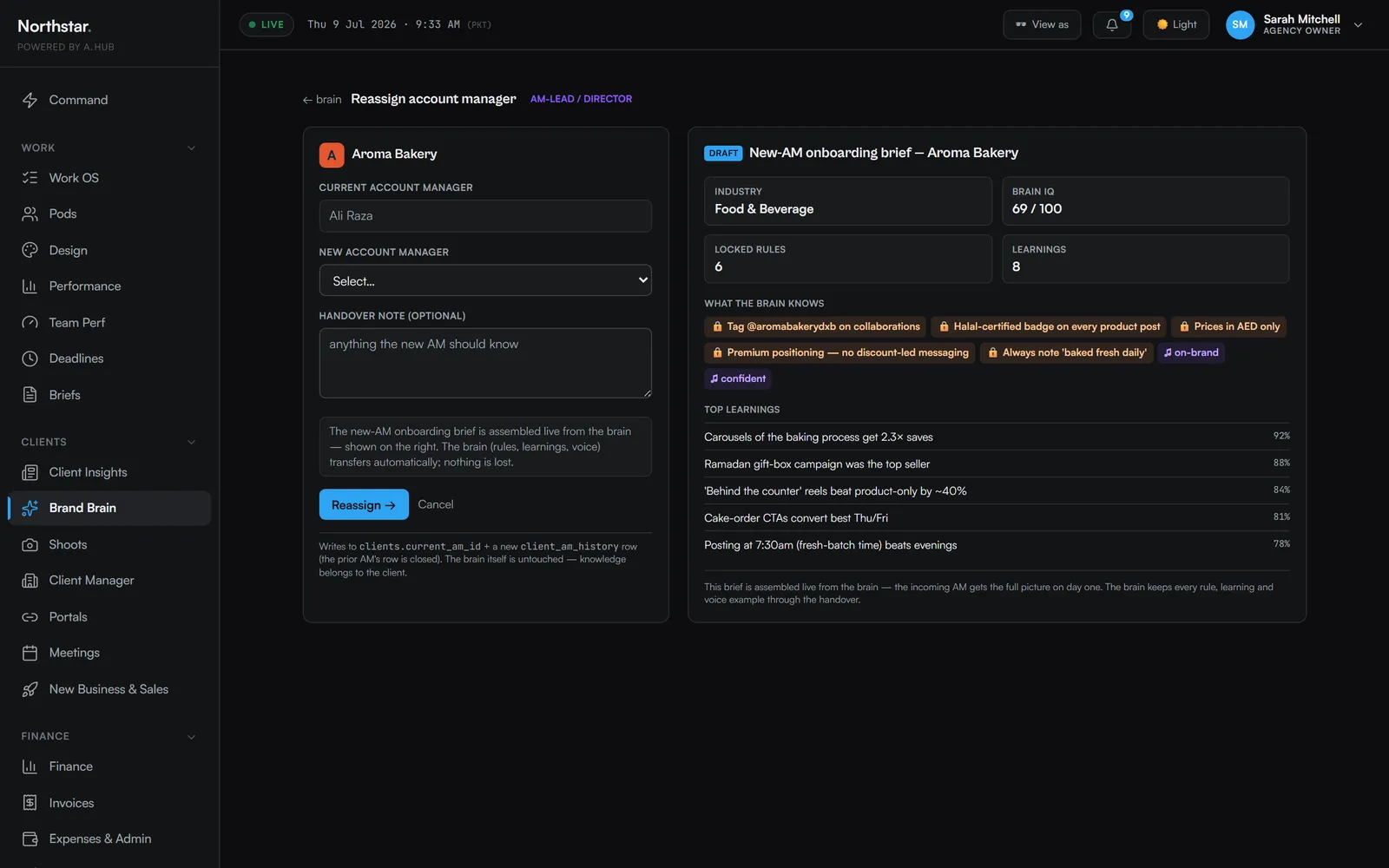Click Always note 'baked fresh daily' tag
This screenshot has width=1389, height=868.
click(x=1067, y=352)
